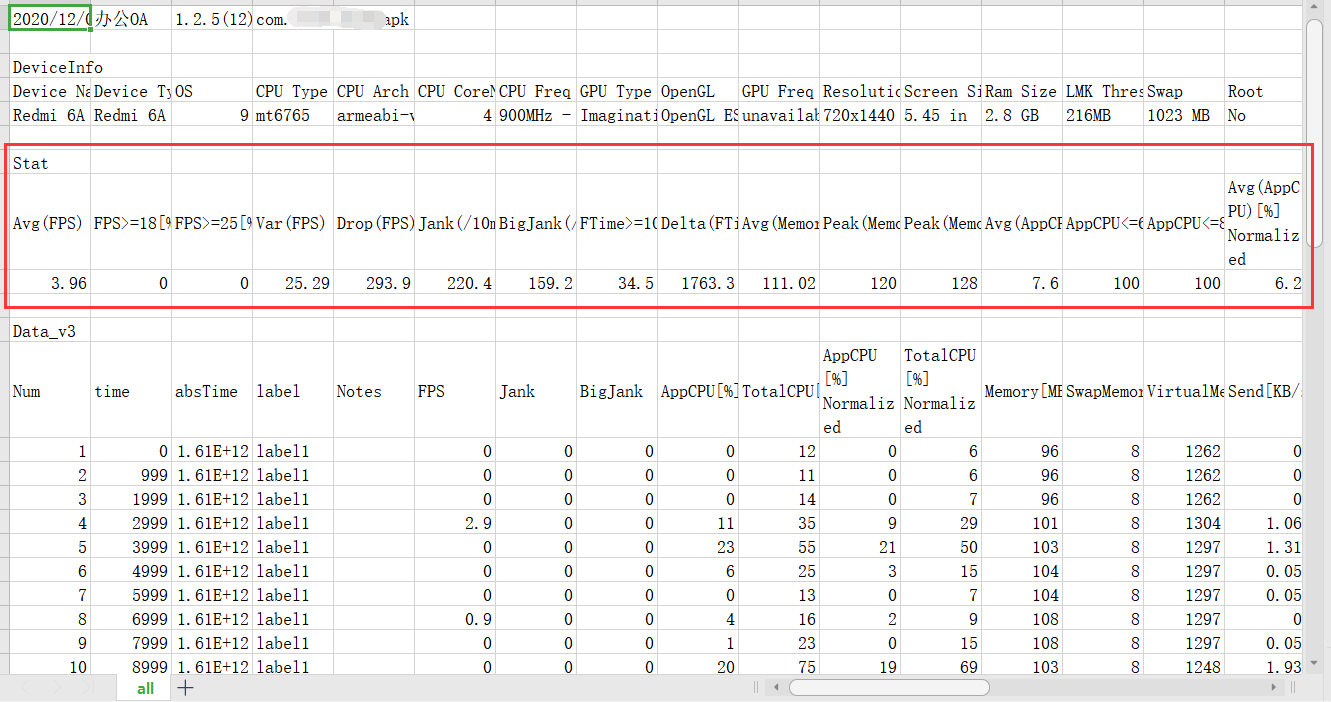1331x702 pixels.
Task: Click the vertical scrollbar thumb
Action: [x=1316, y=130]
